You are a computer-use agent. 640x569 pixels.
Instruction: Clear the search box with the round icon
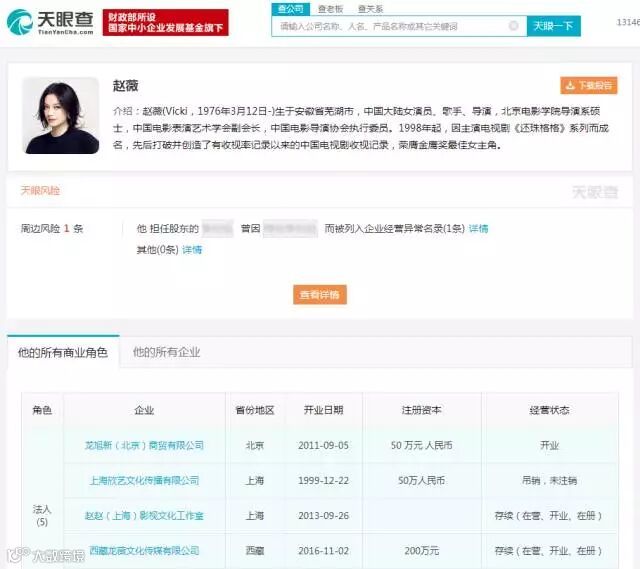[x=513, y=26]
